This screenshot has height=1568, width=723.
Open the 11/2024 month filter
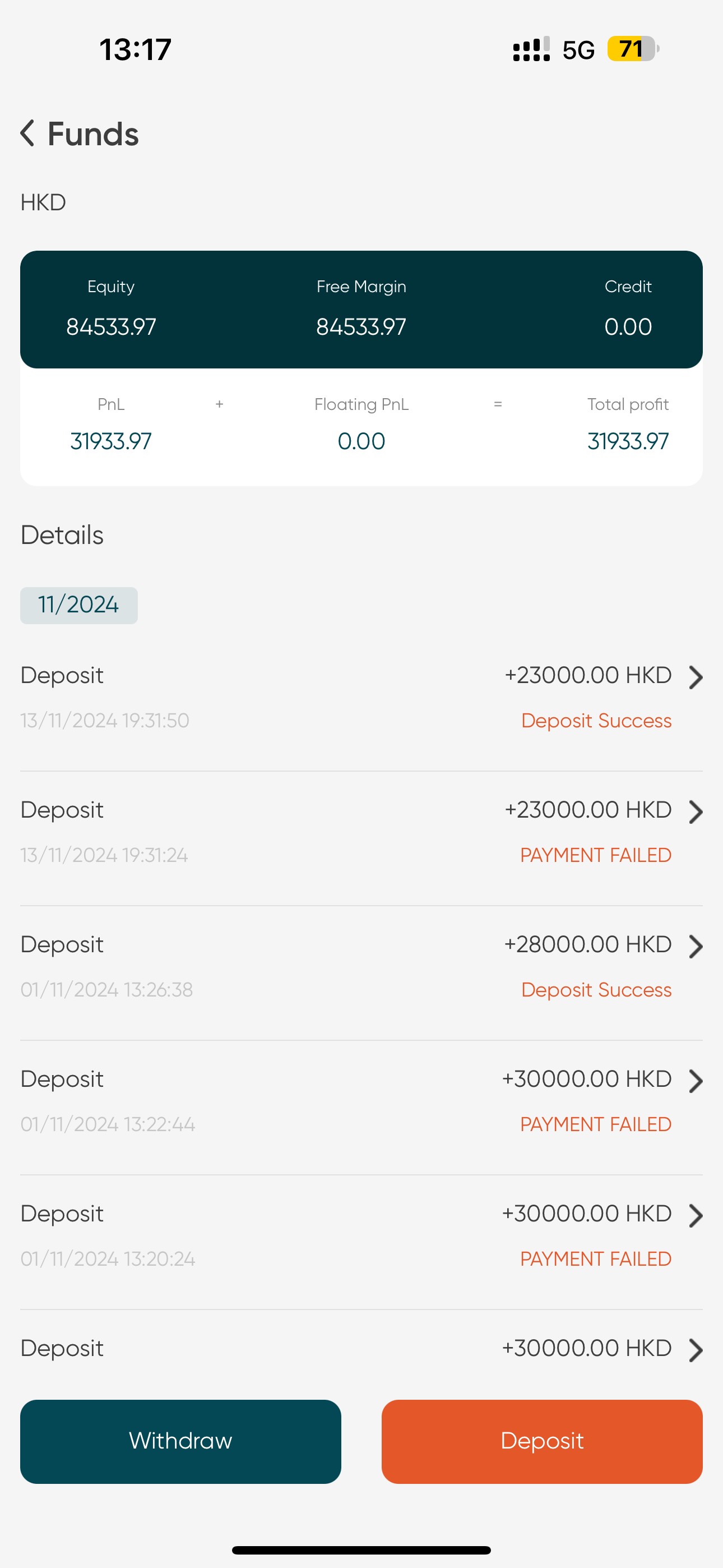(78, 605)
